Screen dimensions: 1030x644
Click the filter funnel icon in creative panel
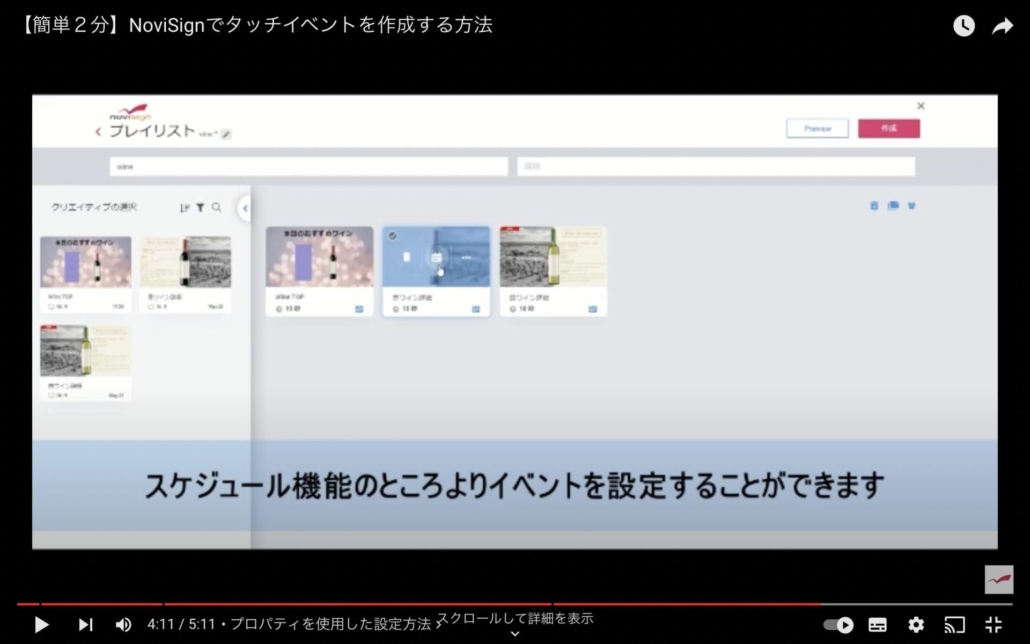(x=200, y=208)
